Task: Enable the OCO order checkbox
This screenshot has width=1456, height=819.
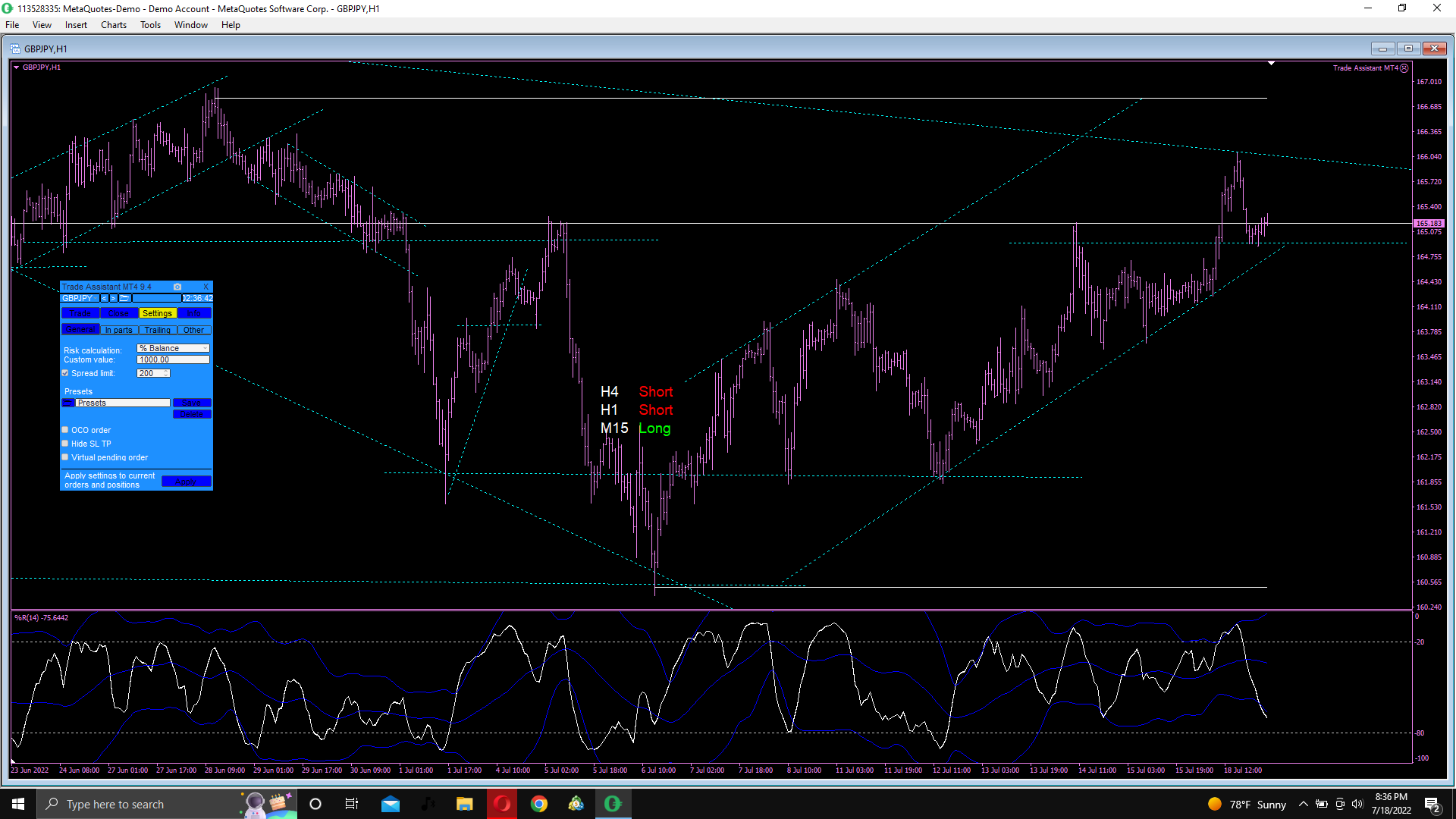Action: [65, 430]
